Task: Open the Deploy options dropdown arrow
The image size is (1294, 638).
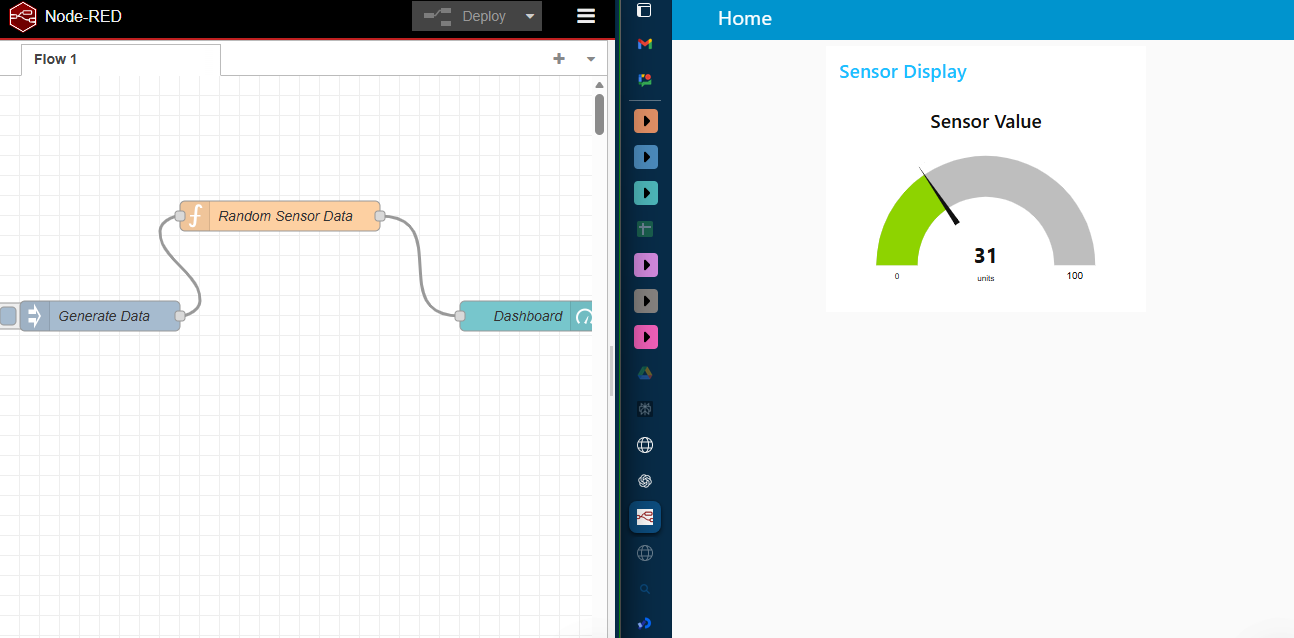Action: click(530, 16)
